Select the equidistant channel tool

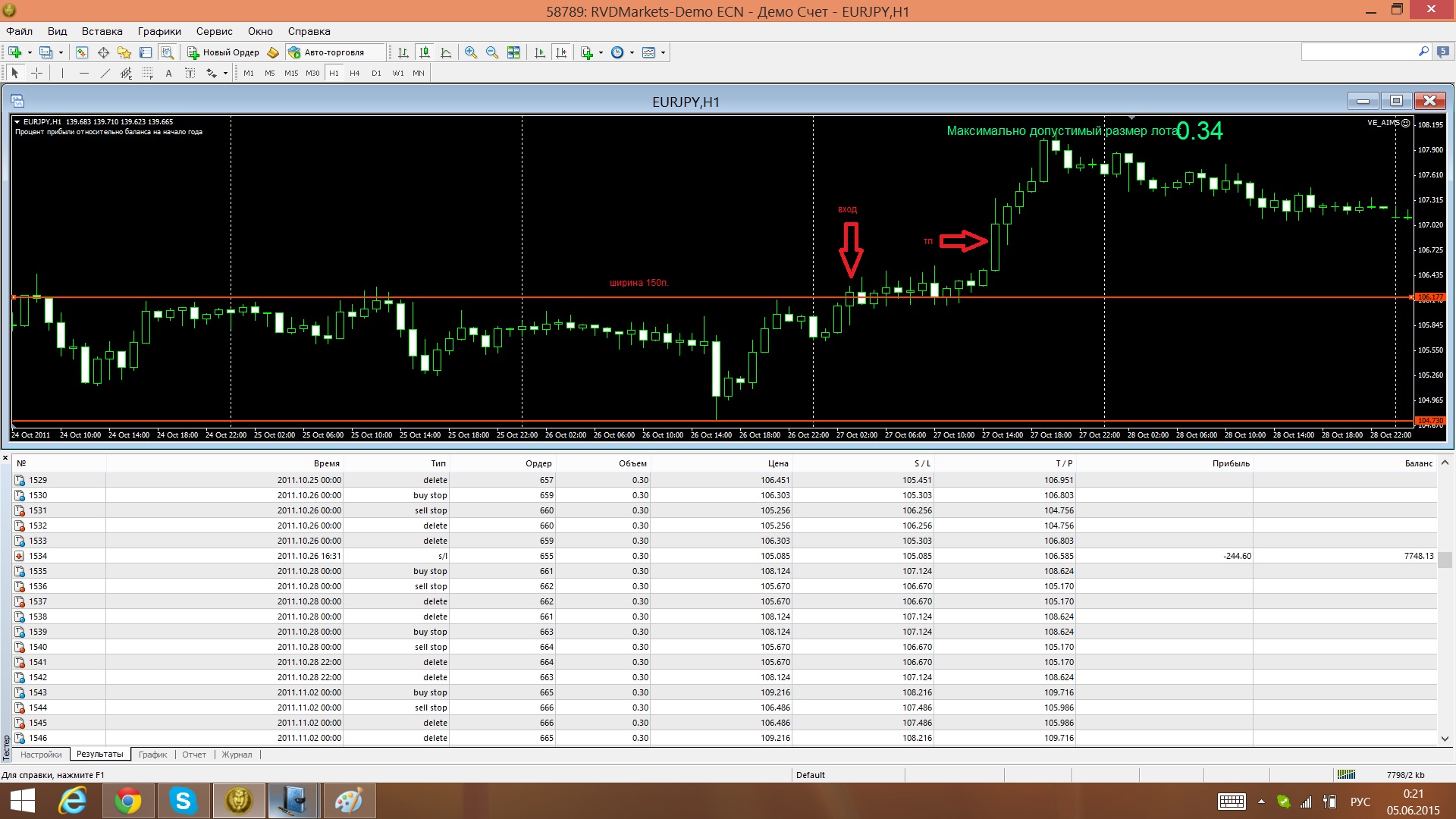click(126, 73)
